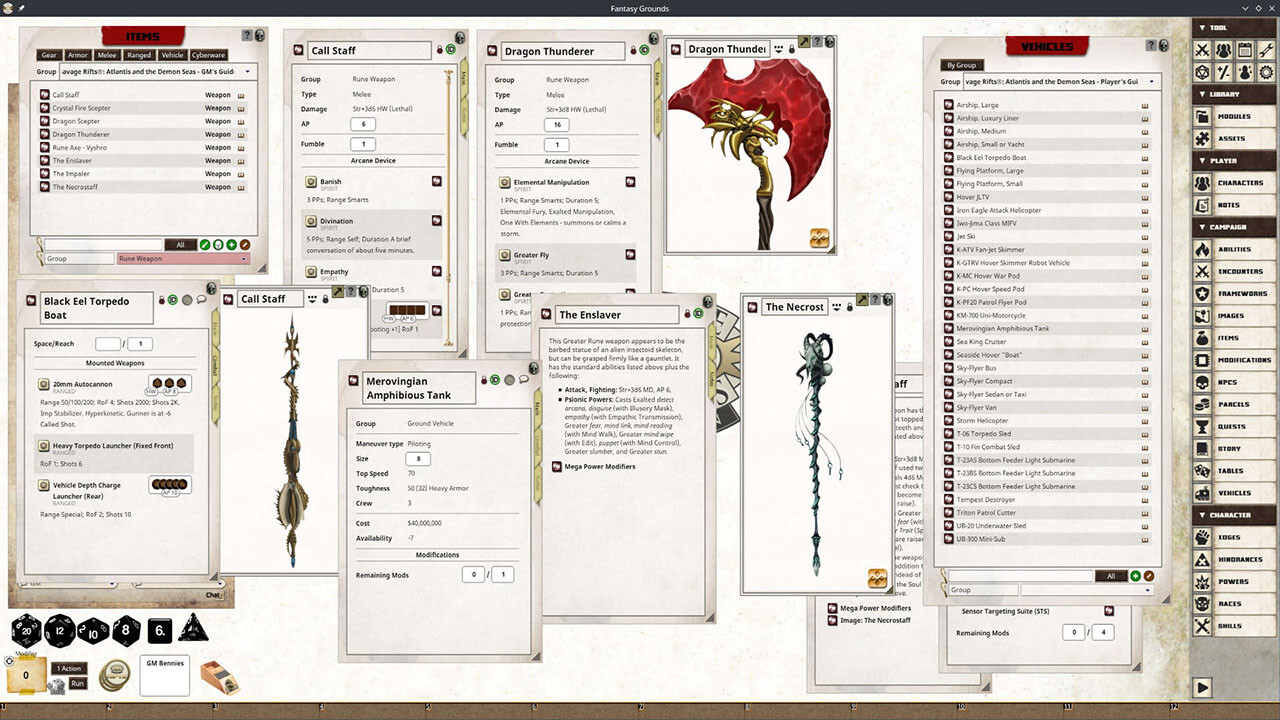The image size is (1280, 720).
Task: Click the calendar tool icon
Action: [1245, 50]
